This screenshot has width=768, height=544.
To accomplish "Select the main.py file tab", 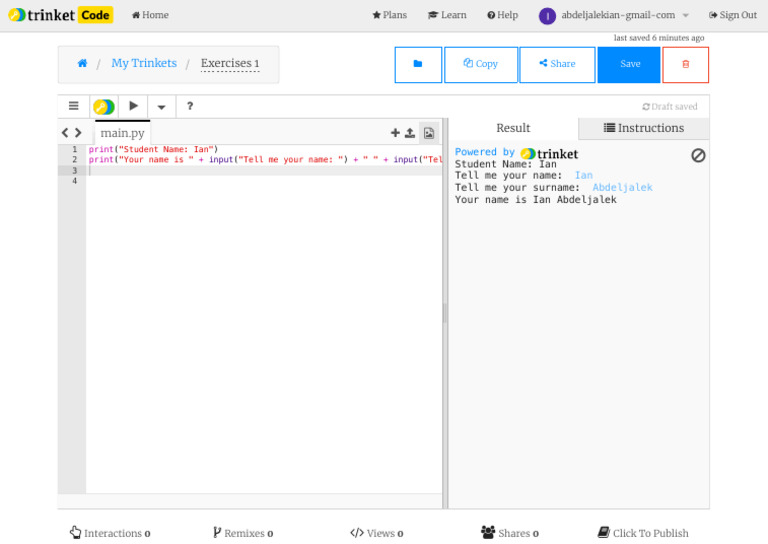I will point(122,133).
